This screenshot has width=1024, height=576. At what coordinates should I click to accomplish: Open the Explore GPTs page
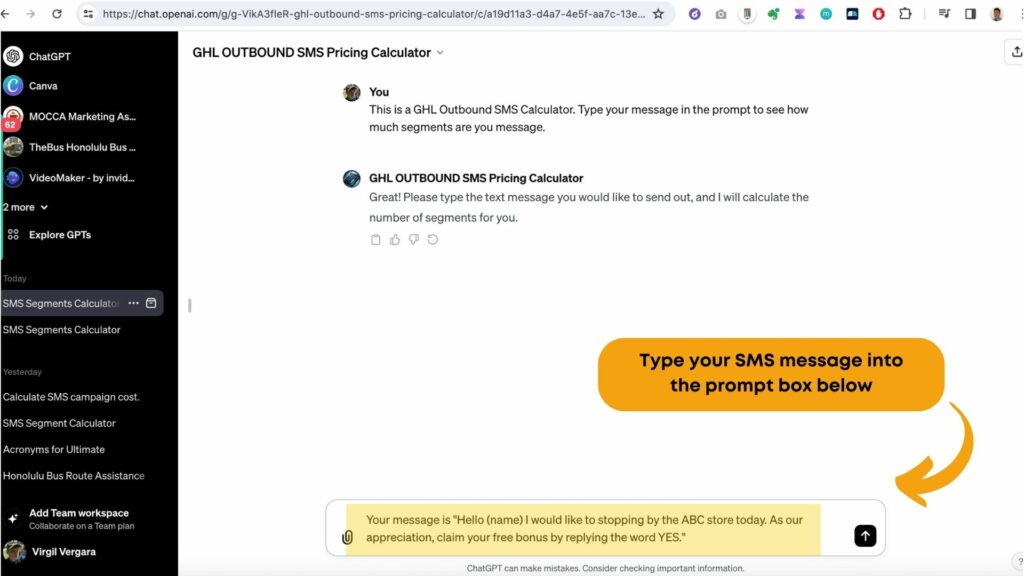pos(59,234)
